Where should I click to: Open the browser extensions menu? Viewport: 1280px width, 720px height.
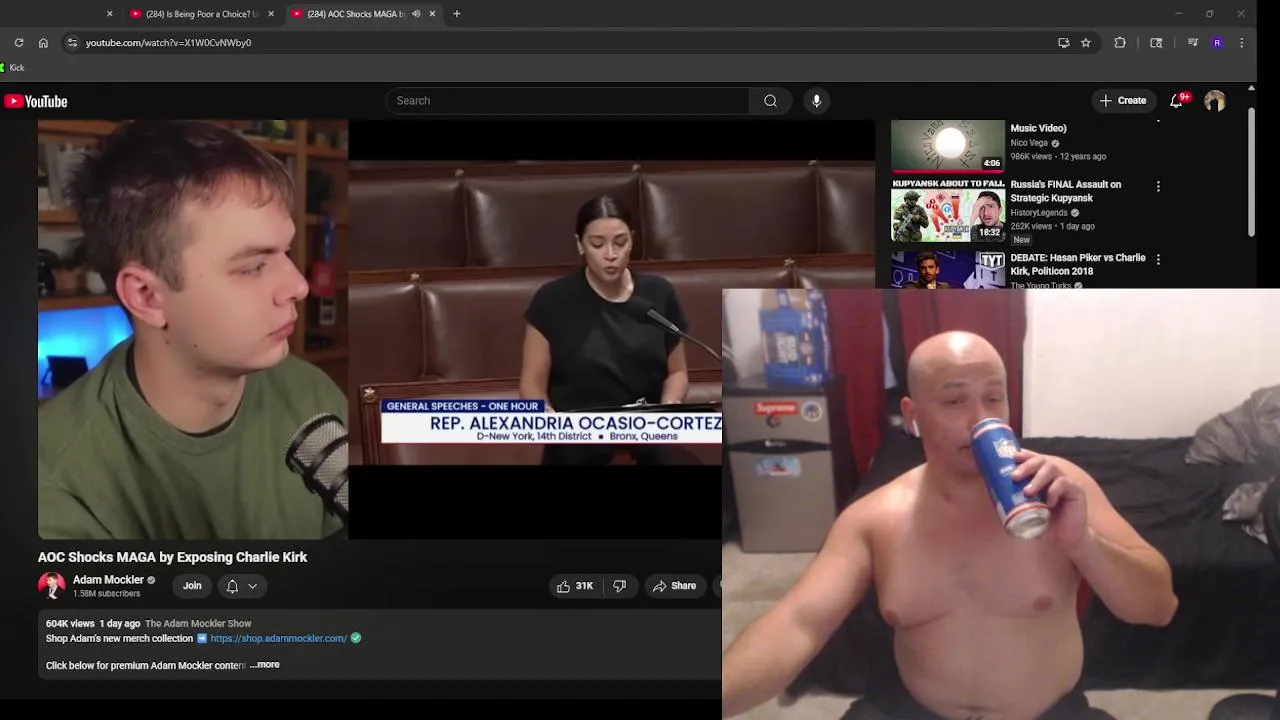[1120, 43]
